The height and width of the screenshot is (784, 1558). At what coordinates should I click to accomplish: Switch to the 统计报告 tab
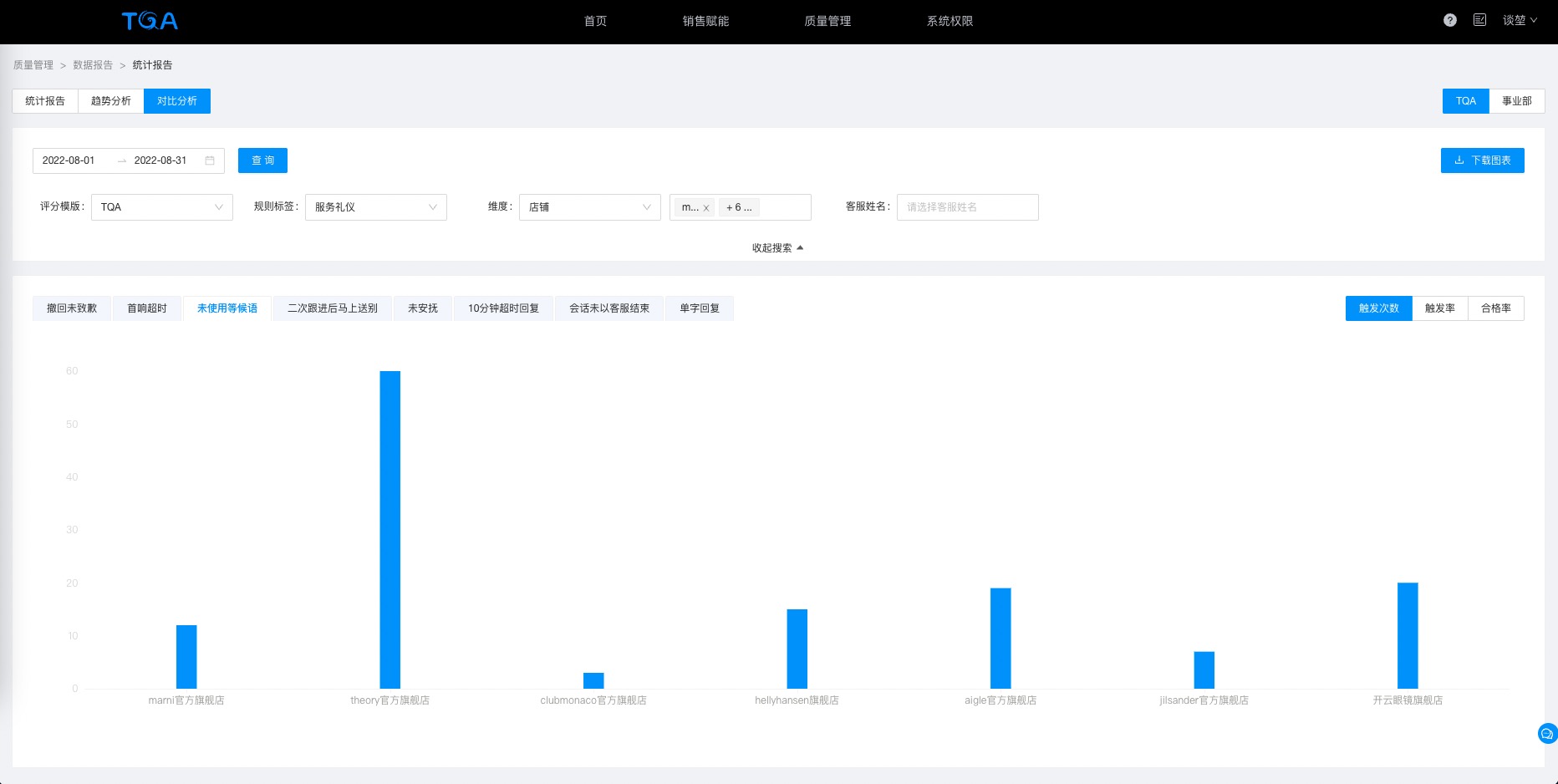click(45, 101)
